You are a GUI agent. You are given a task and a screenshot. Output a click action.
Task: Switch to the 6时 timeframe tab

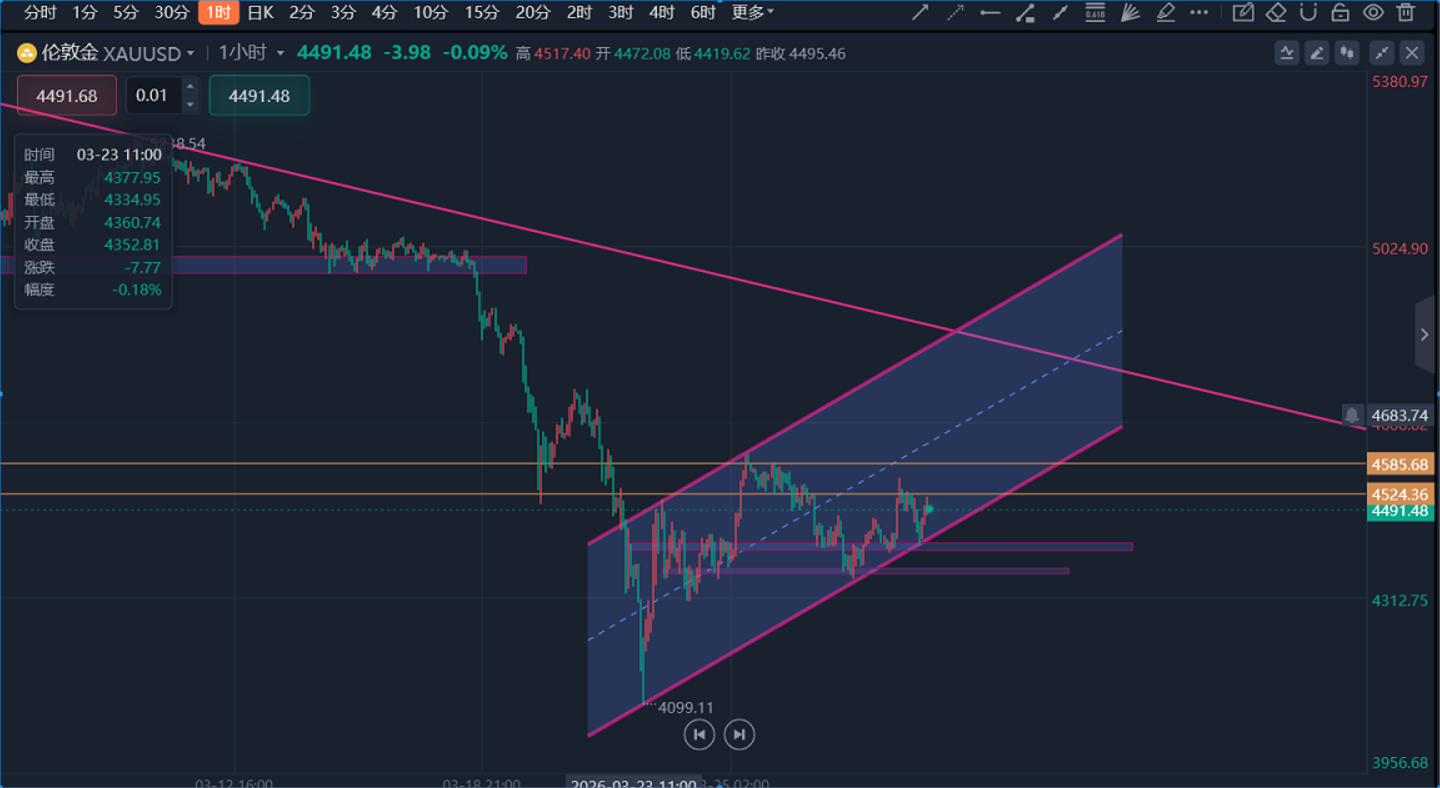(703, 13)
